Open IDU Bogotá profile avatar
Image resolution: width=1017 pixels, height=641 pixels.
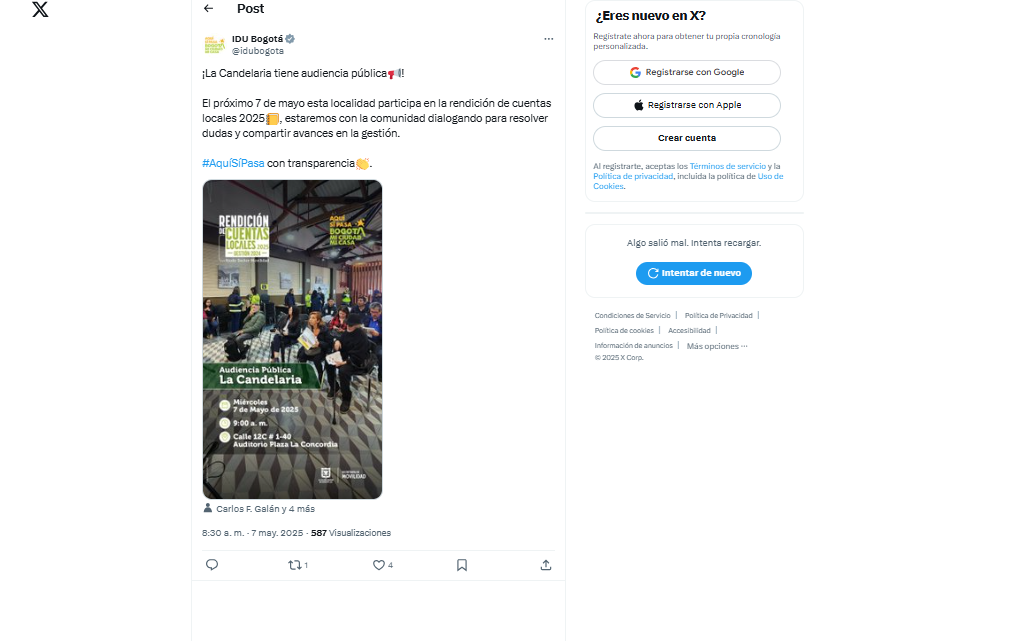(215, 45)
